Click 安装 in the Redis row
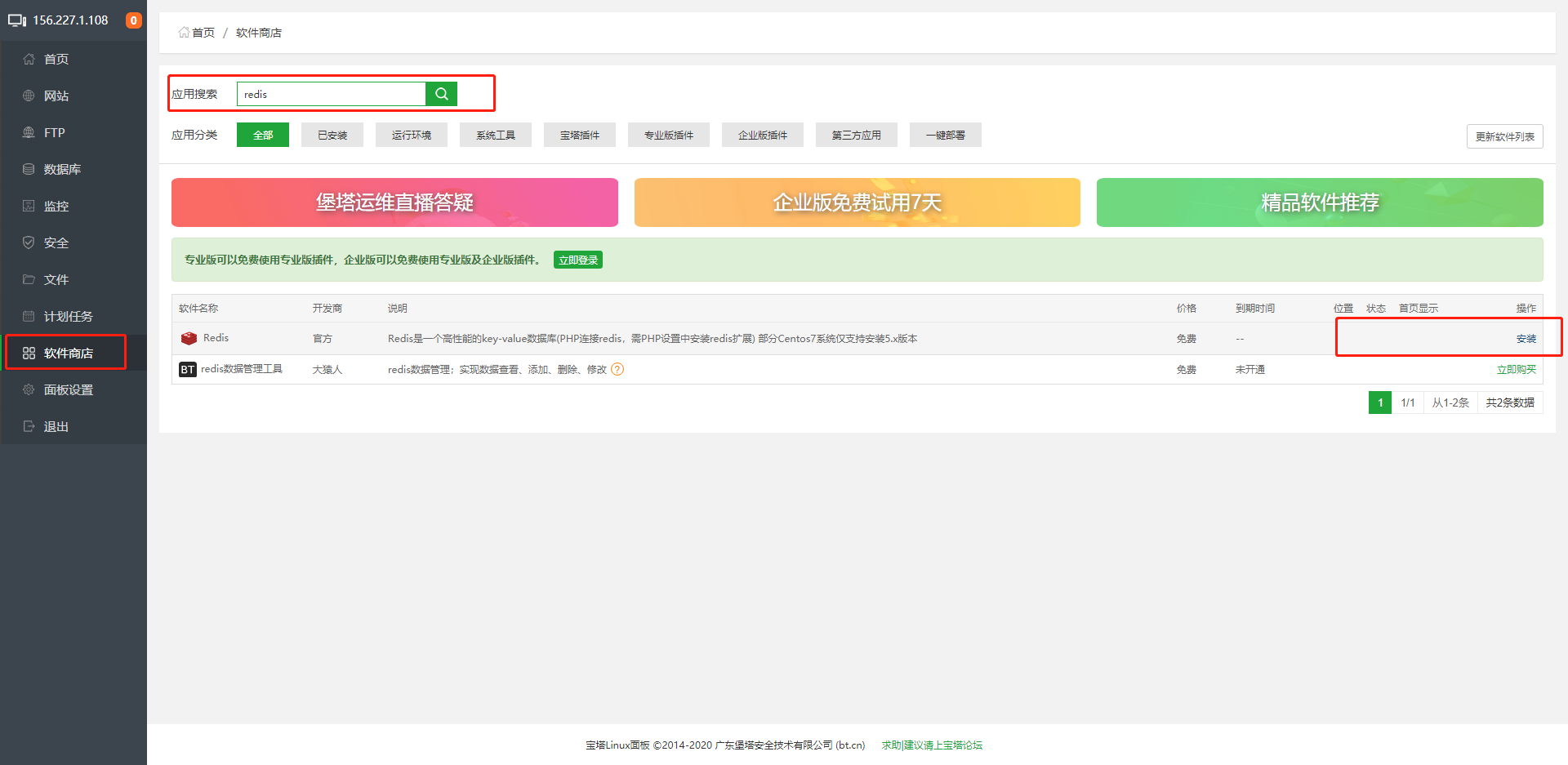The image size is (1568, 765). (x=1526, y=339)
